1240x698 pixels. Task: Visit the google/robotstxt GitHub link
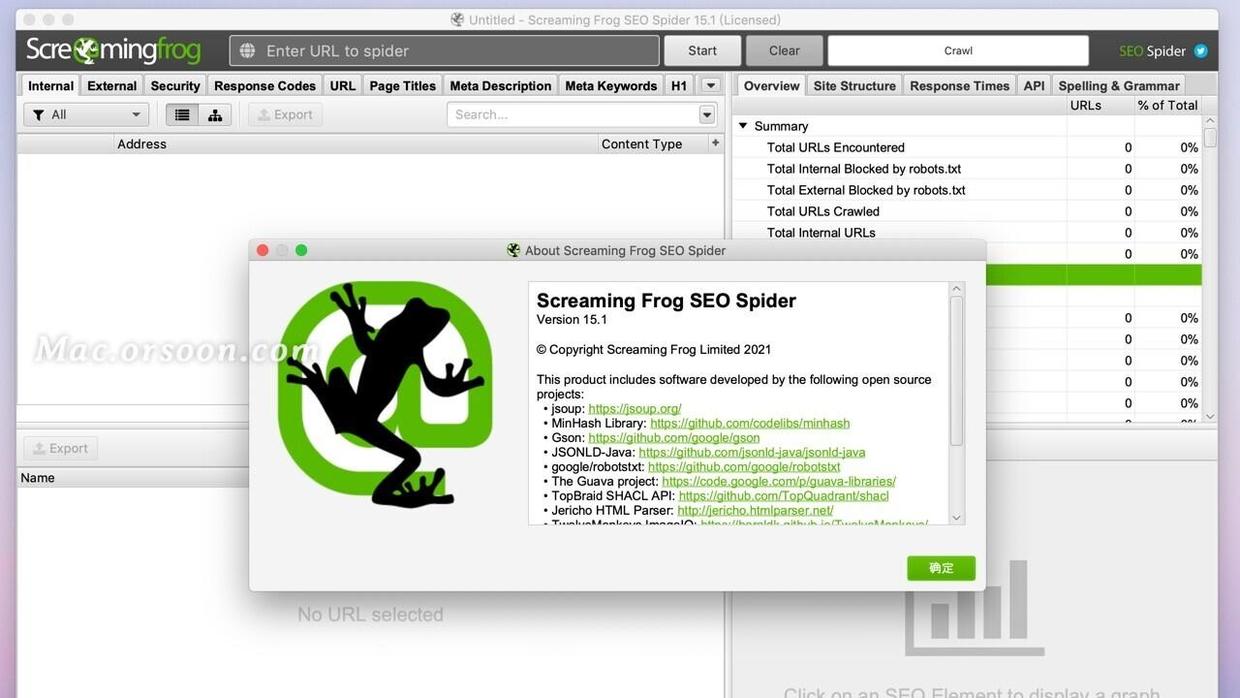pyautogui.click(x=744, y=467)
